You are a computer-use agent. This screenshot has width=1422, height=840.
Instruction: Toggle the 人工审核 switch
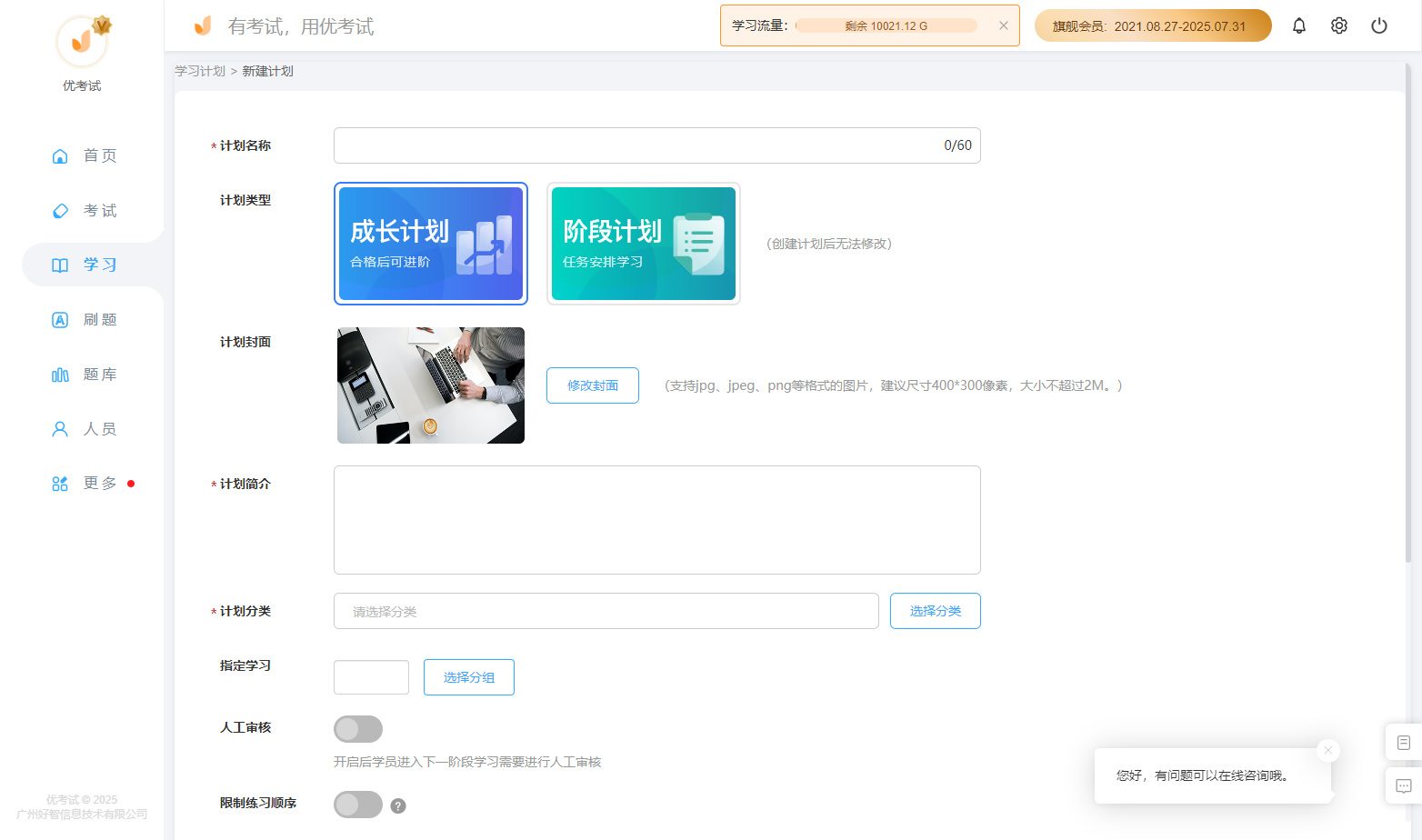[358, 729]
